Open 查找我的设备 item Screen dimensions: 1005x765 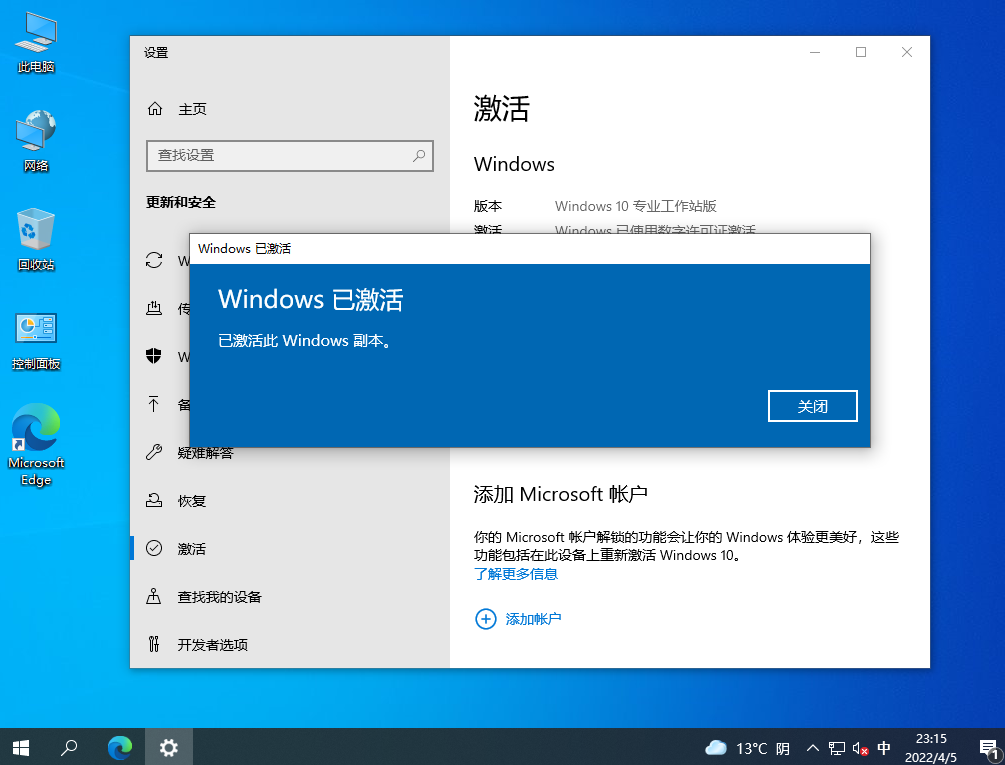pyautogui.click(x=219, y=597)
